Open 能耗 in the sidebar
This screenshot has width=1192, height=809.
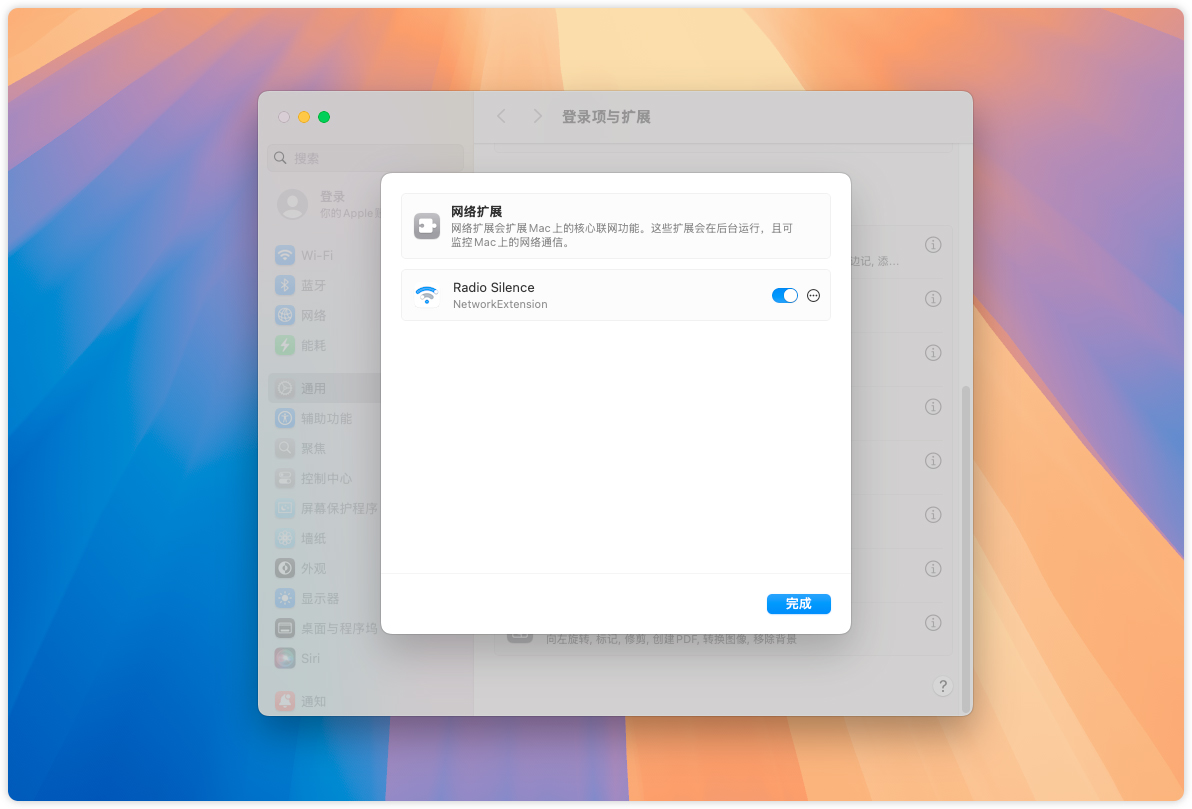pyautogui.click(x=327, y=345)
